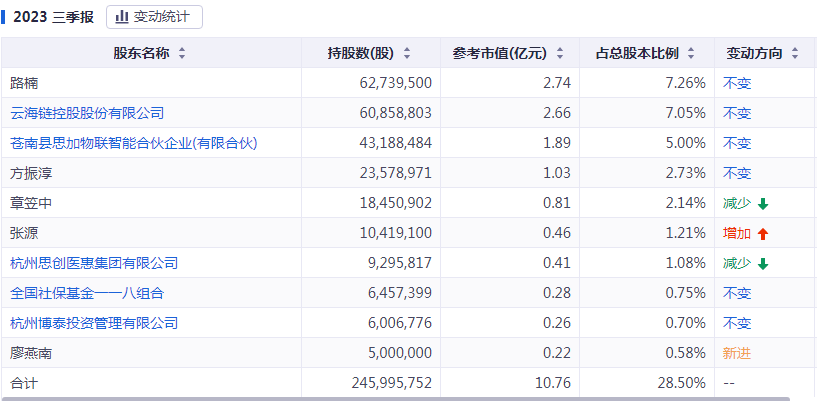Sort by 参考市值(亿元) column arrows
The height and width of the screenshot is (401, 817).
[559, 54]
